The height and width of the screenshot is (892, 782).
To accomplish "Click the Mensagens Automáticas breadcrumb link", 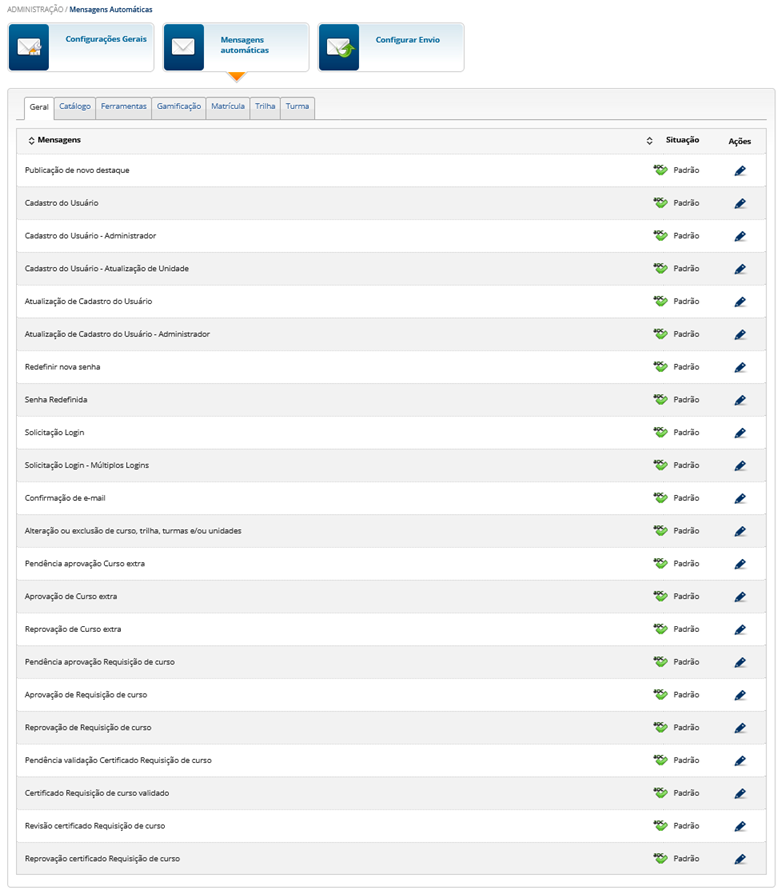I will tap(111, 9).
